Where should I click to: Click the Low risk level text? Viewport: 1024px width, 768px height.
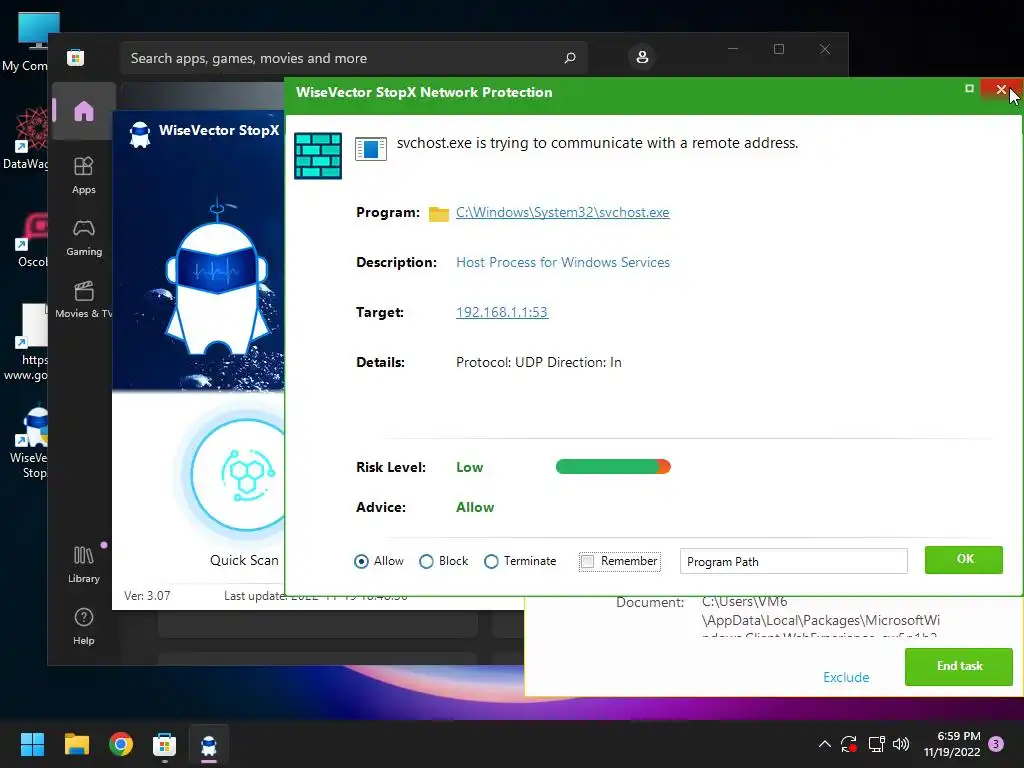[470, 467]
